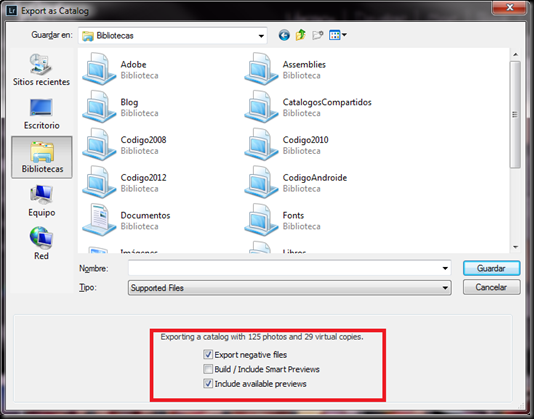Image resolution: width=534 pixels, height=419 pixels.
Task: Uncheck Export negative files
Action: [x=208, y=355]
